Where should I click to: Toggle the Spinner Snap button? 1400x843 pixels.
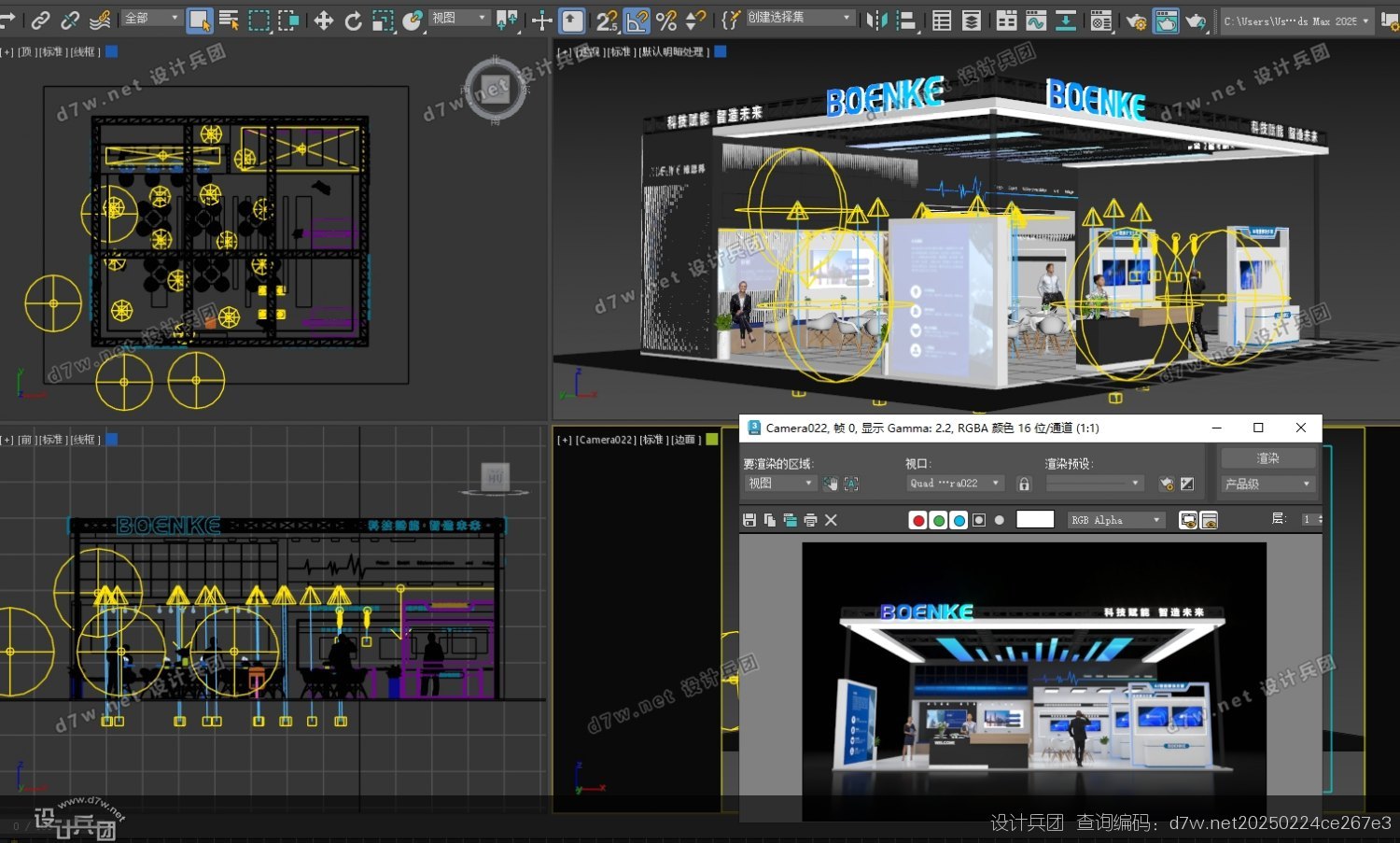click(696, 20)
